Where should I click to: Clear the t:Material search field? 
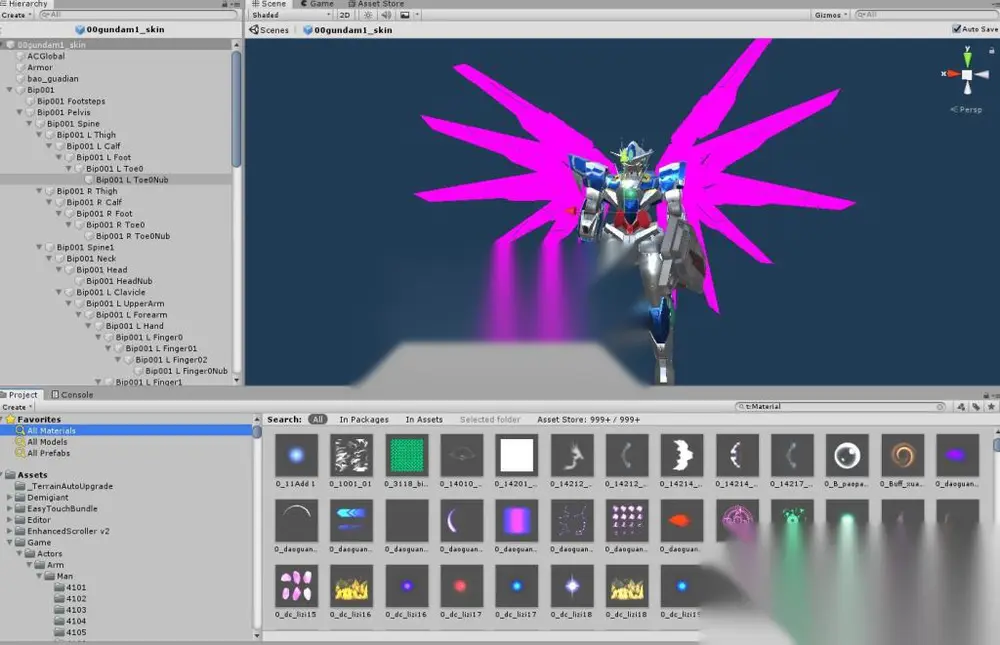tap(940, 406)
